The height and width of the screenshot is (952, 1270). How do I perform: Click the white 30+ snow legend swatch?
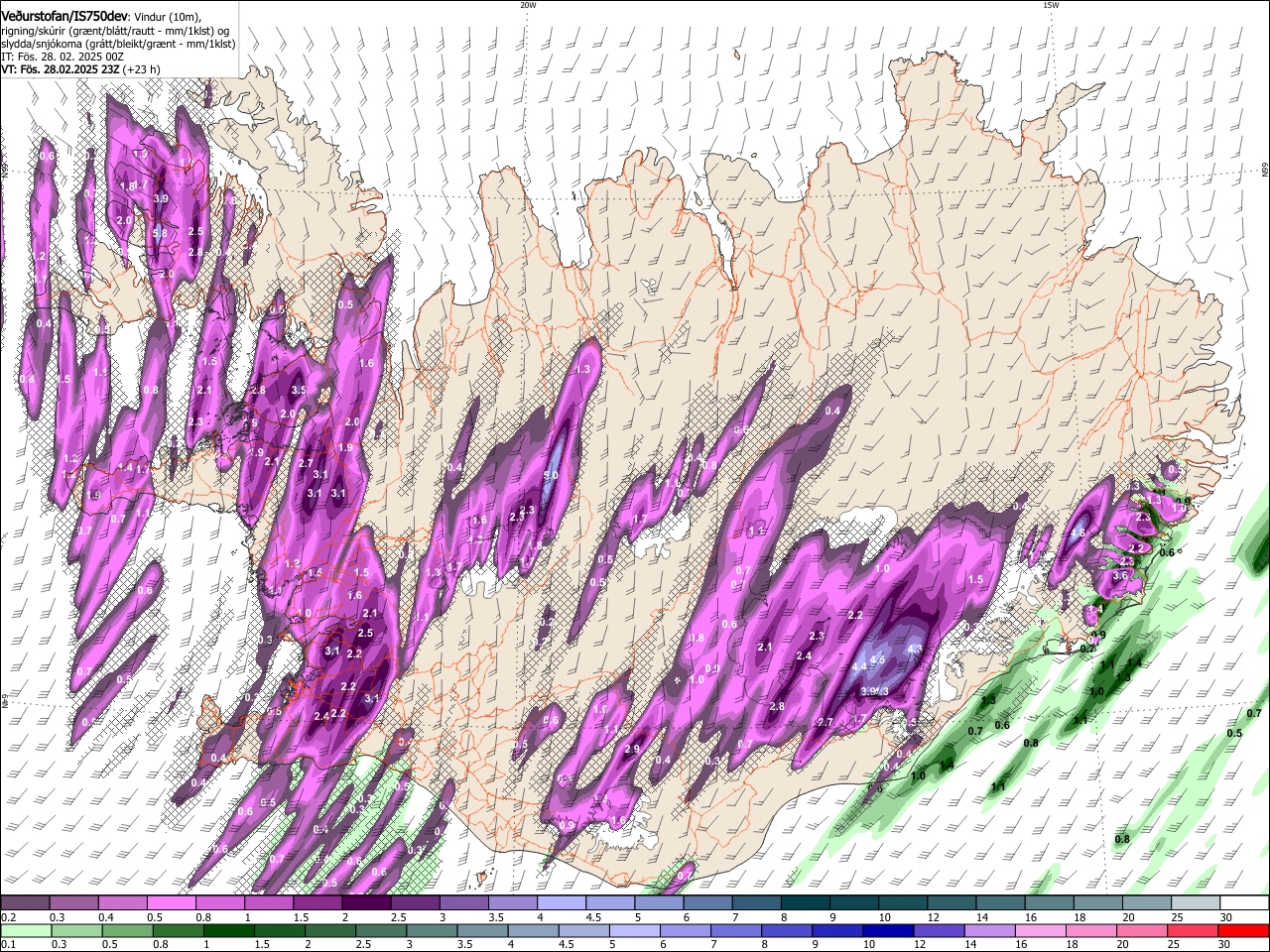coord(1244,903)
